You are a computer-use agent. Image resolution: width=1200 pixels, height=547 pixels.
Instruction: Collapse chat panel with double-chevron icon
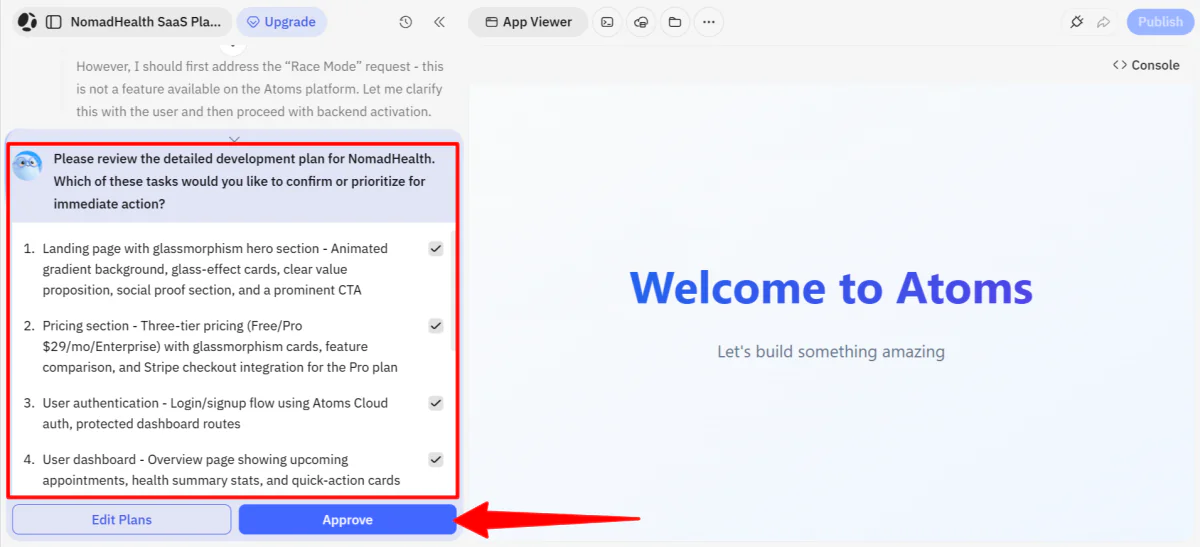point(439,22)
